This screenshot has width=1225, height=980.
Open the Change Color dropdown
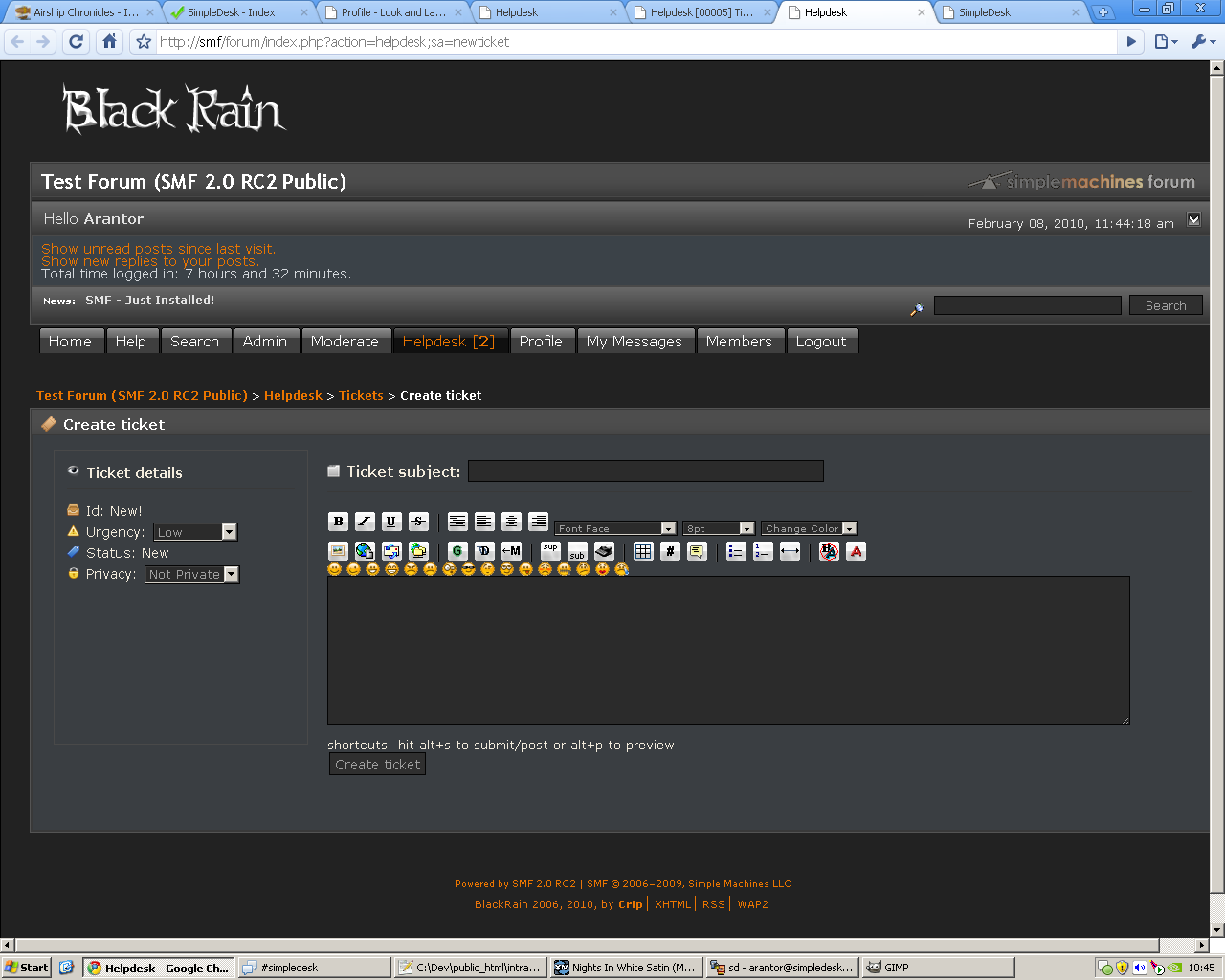pos(810,528)
